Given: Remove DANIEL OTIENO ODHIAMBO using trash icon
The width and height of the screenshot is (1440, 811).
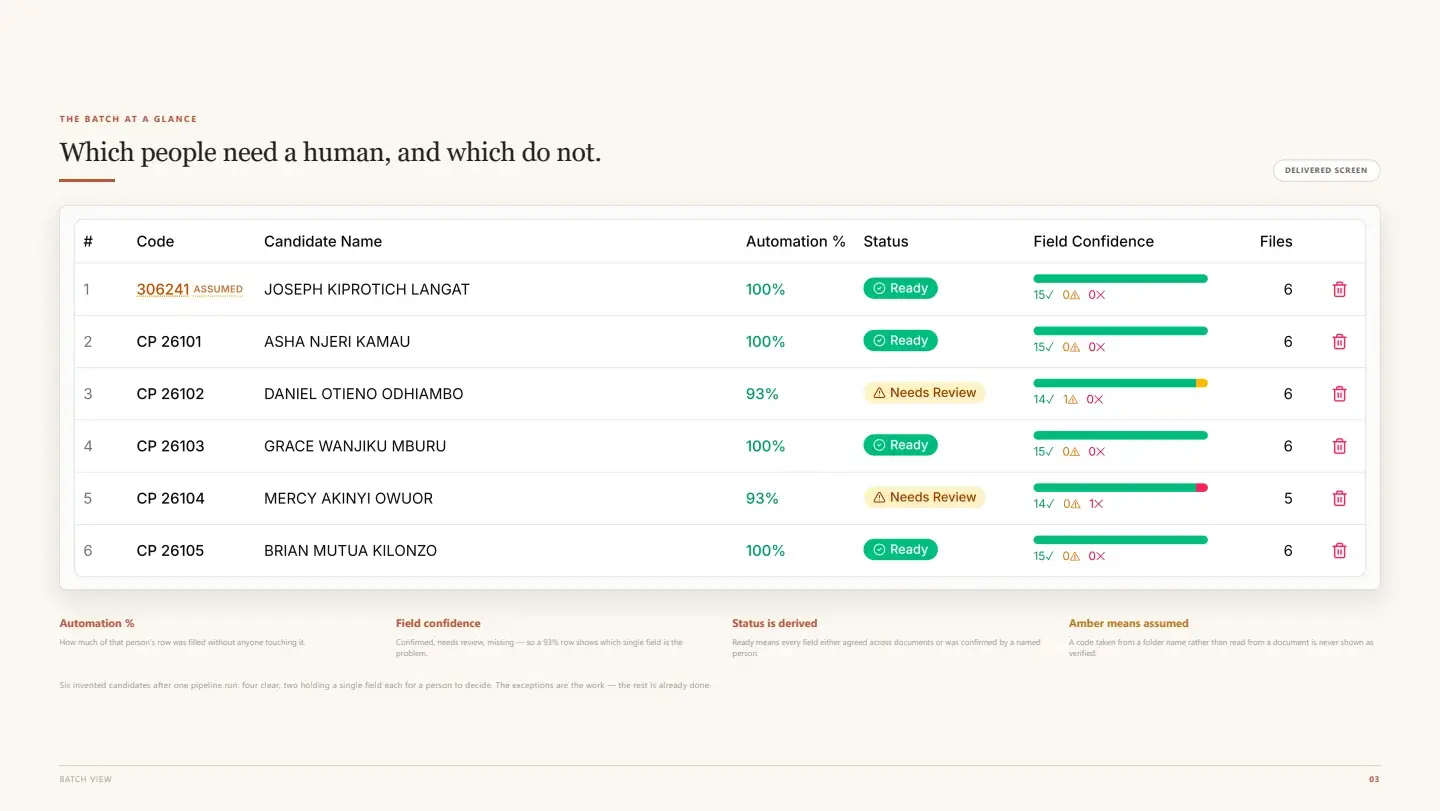Looking at the screenshot, I should pos(1340,394).
